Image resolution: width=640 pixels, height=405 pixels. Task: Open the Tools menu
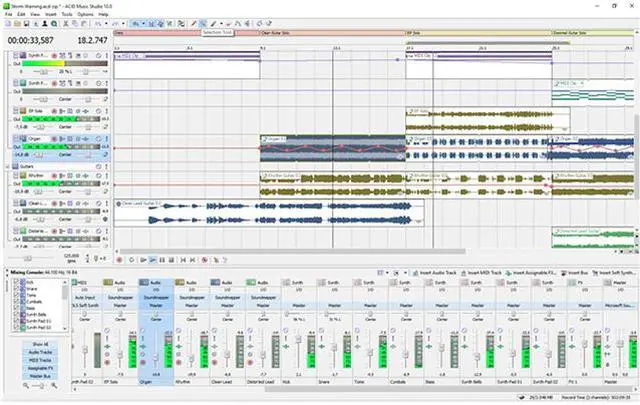(x=67, y=14)
